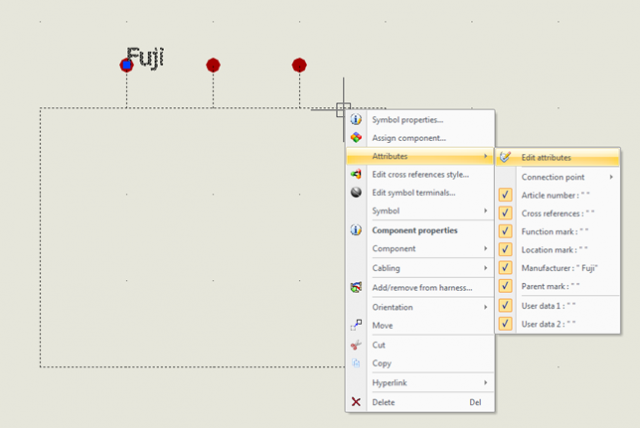Select the Move menu entry
The height and width of the screenshot is (428, 640).
tap(420, 326)
